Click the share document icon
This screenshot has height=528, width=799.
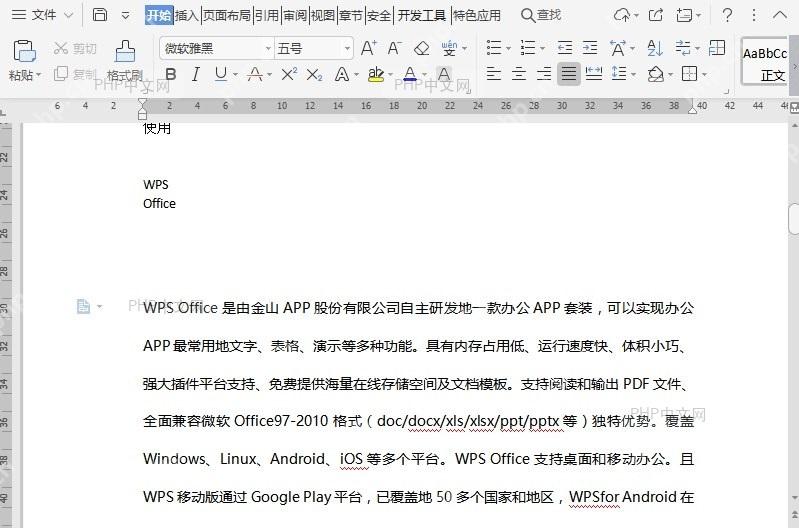click(656, 15)
